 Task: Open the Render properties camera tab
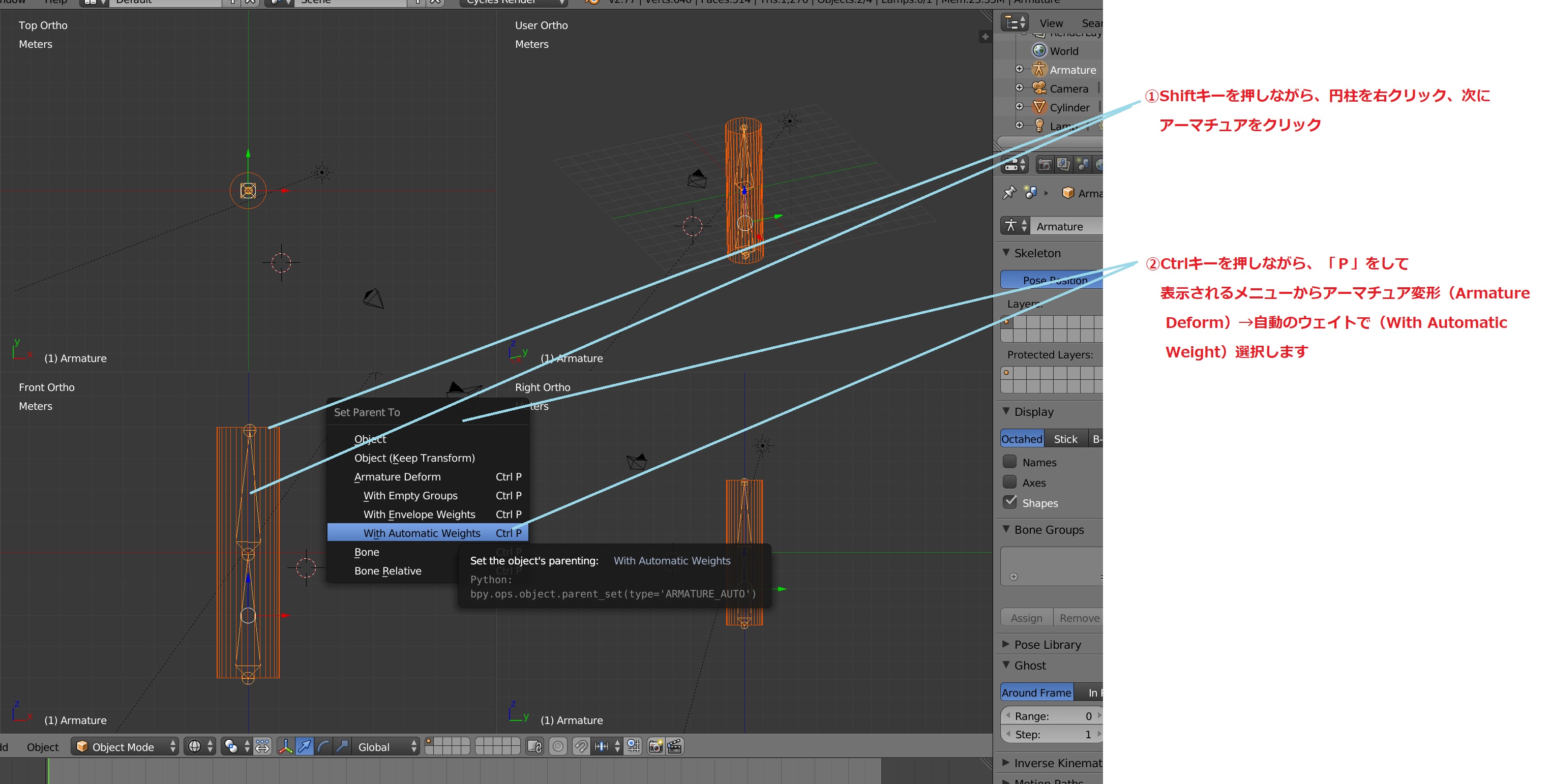pyautogui.click(x=1045, y=164)
